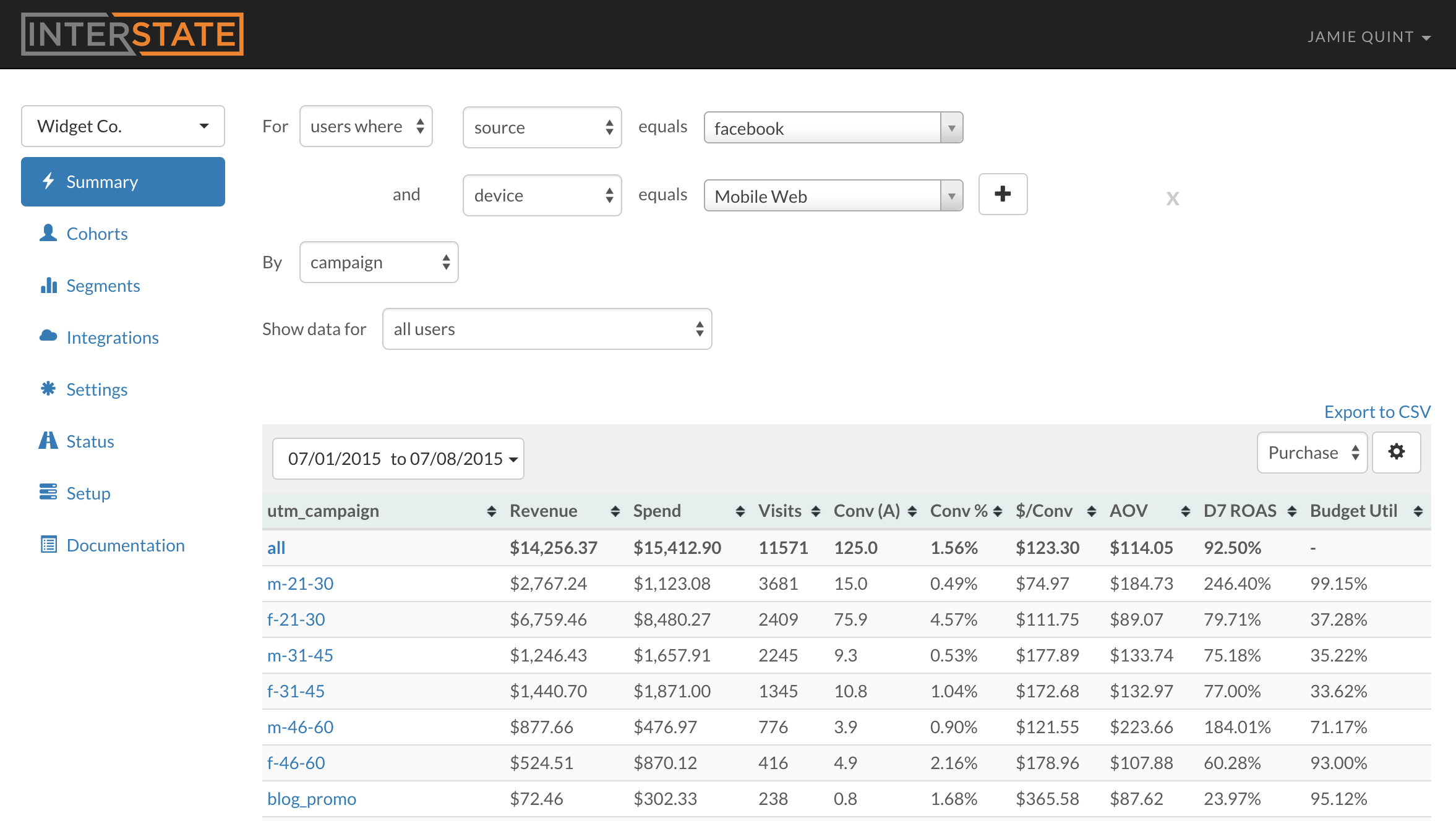Open the Widget Co. account dropdown

tap(123, 126)
